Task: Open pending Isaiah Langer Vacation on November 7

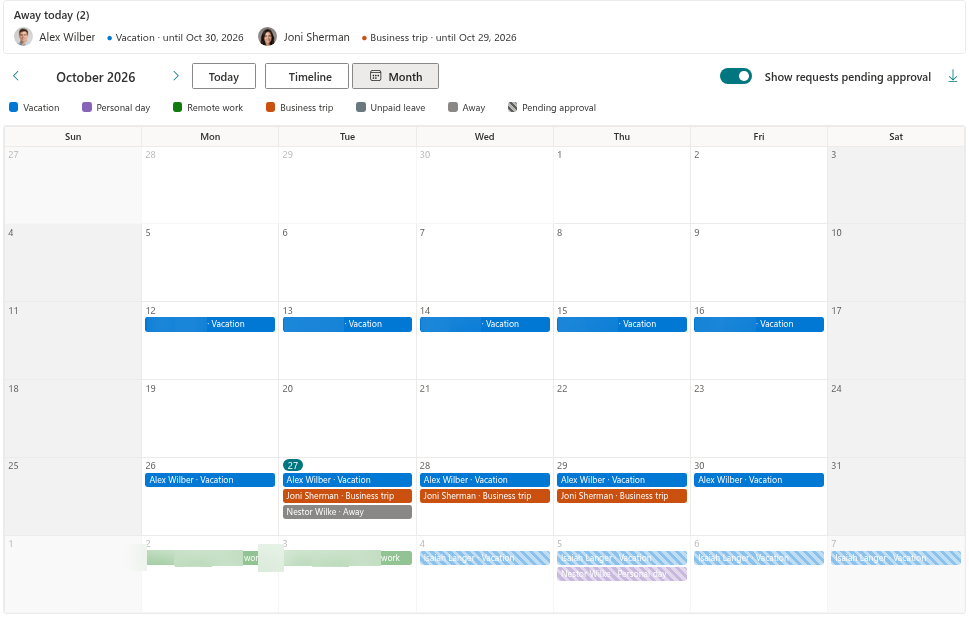Action: click(x=896, y=558)
